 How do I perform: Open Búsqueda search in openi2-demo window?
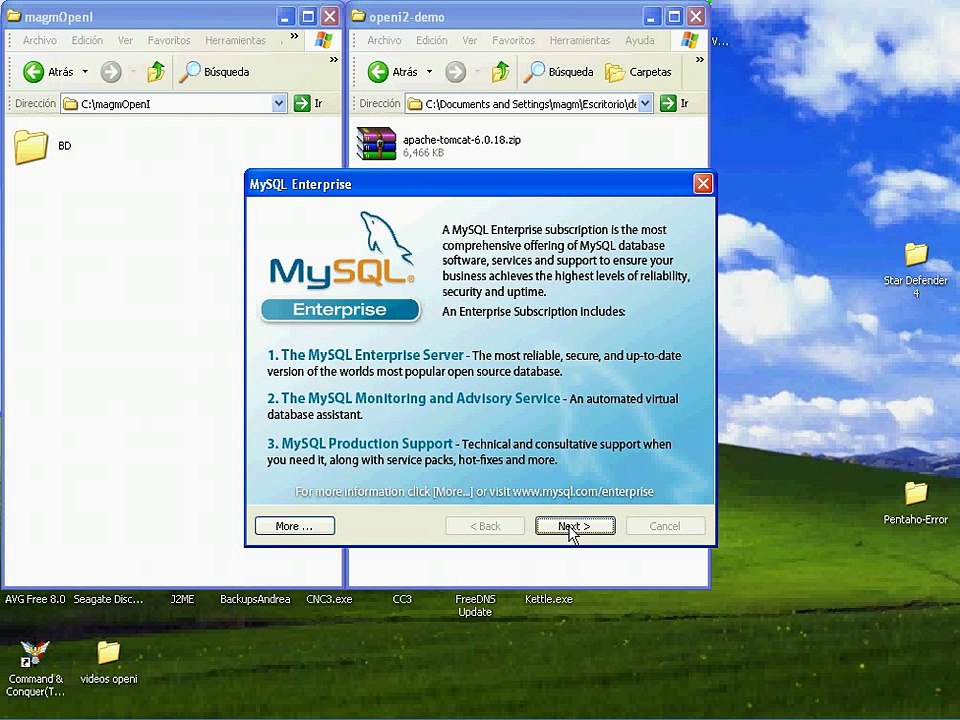pyautogui.click(x=559, y=72)
